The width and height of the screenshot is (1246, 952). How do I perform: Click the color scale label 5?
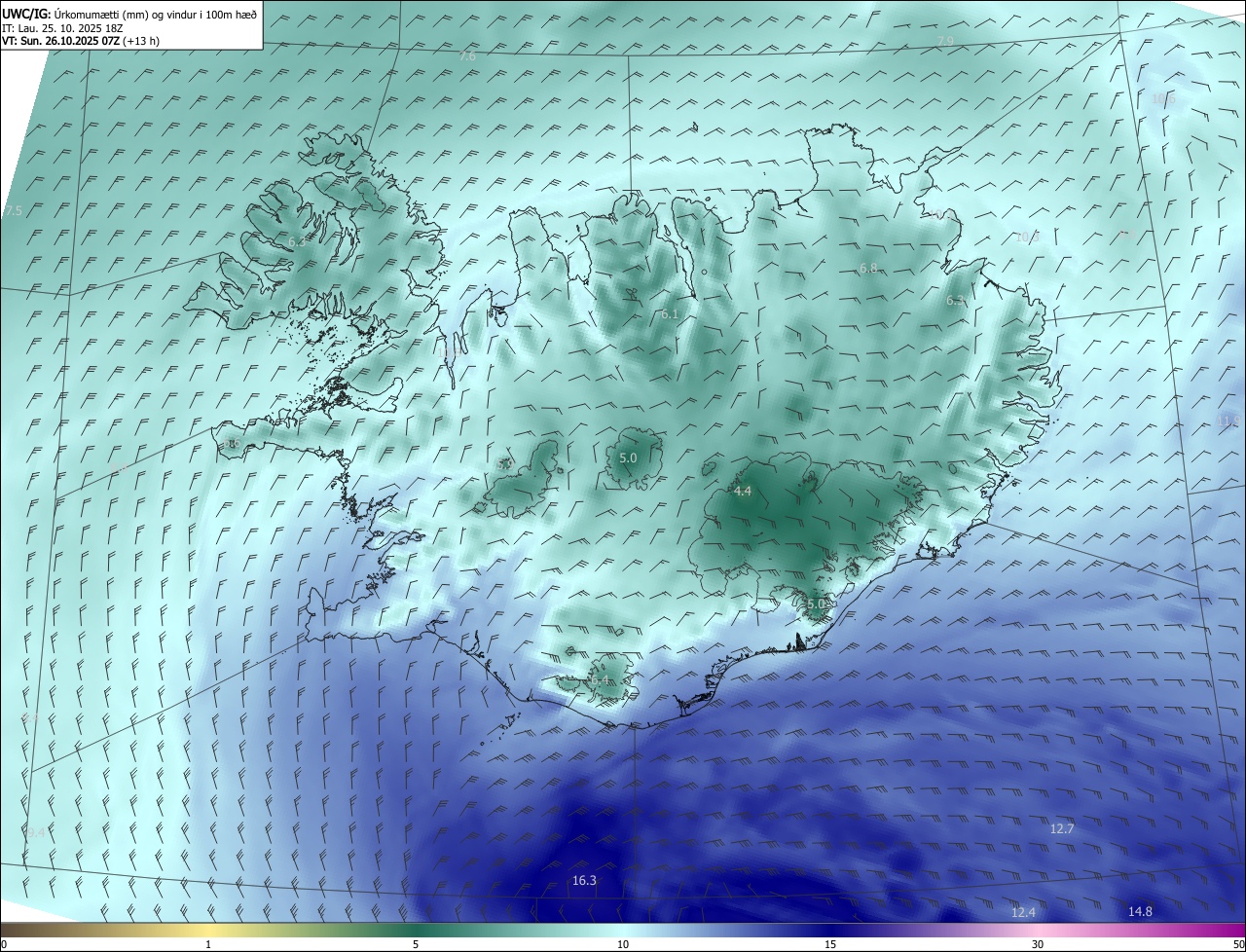click(x=416, y=944)
